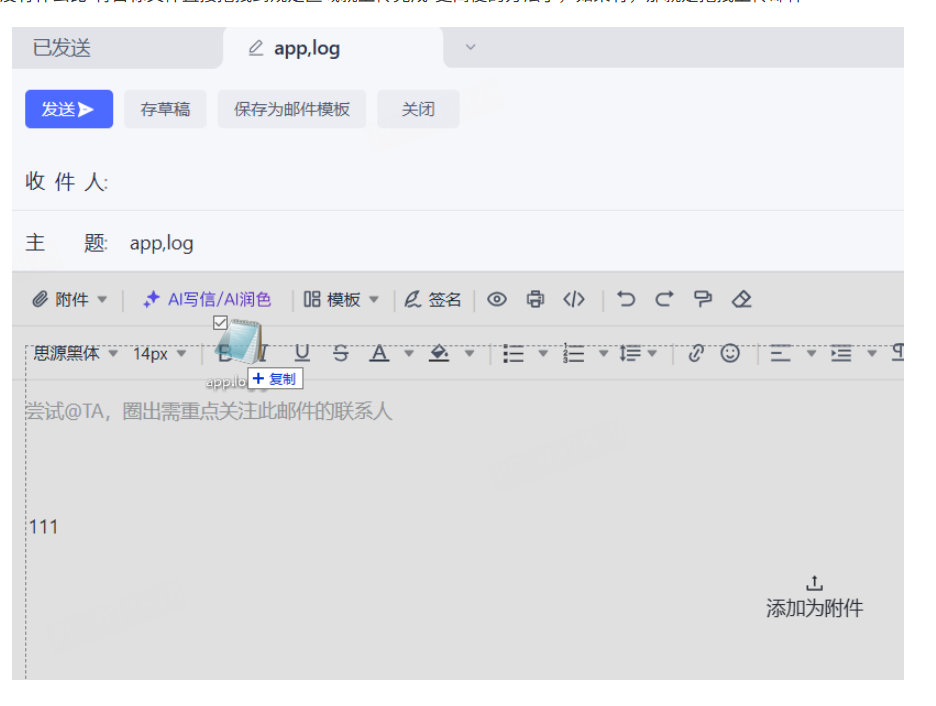The height and width of the screenshot is (706, 936).
Task: Open the numbered list dropdown arrow
Action: pyautogui.click(x=604, y=353)
